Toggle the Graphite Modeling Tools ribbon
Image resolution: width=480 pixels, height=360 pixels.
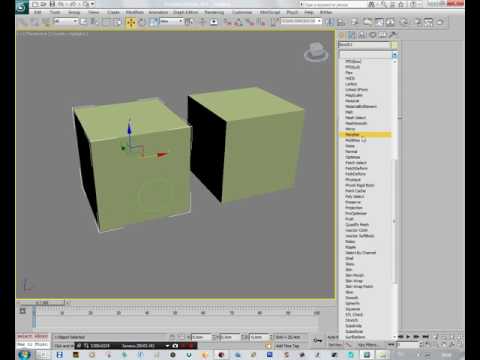click(x=367, y=22)
